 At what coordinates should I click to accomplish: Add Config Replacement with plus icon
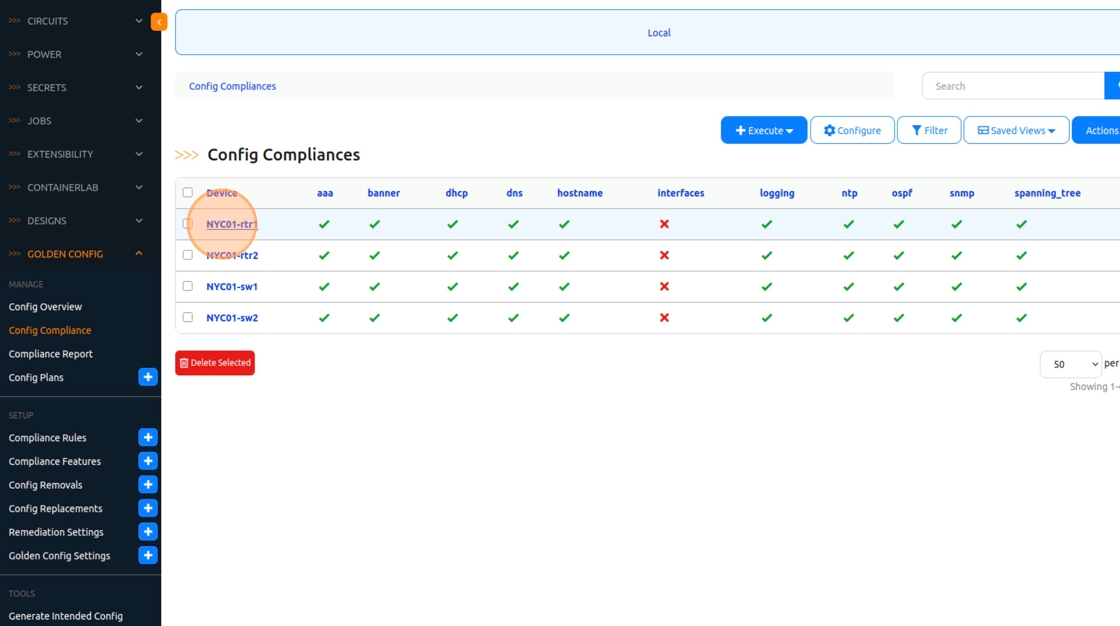click(x=148, y=508)
